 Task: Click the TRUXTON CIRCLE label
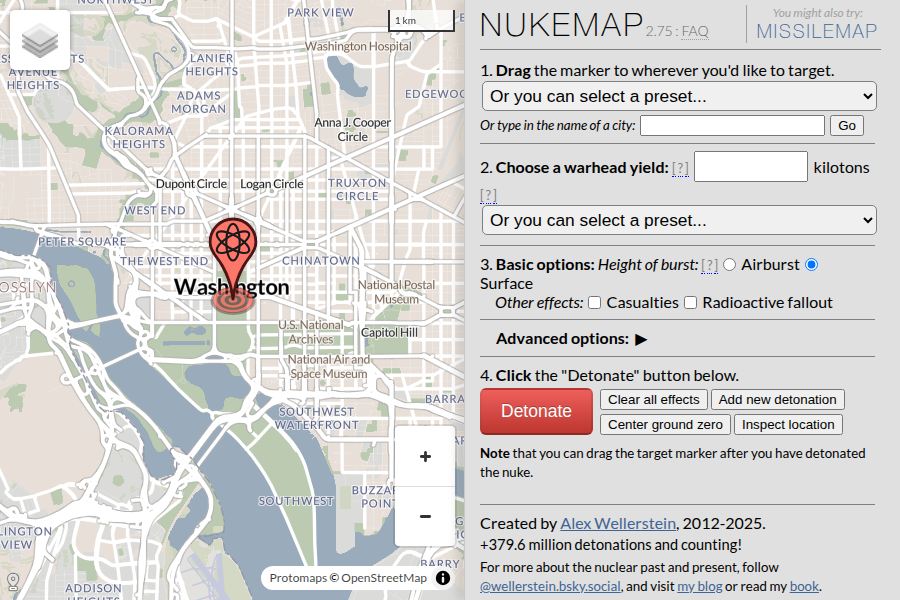coord(357,189)
